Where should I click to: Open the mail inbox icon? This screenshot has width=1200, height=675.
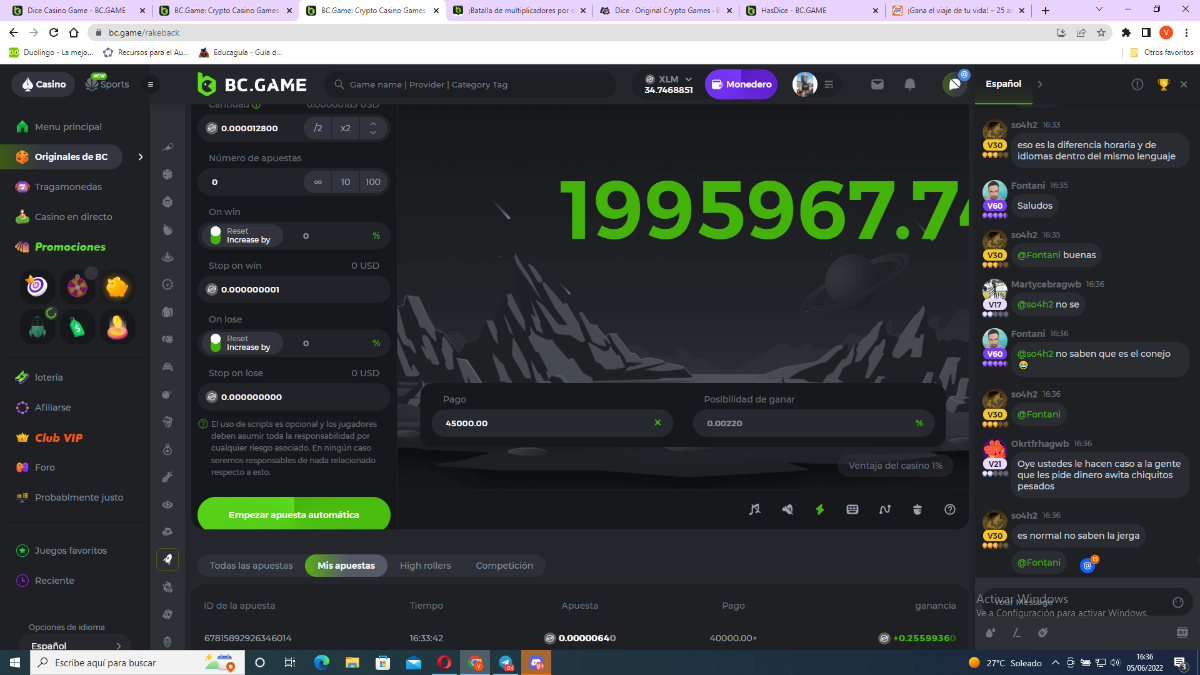877,85
